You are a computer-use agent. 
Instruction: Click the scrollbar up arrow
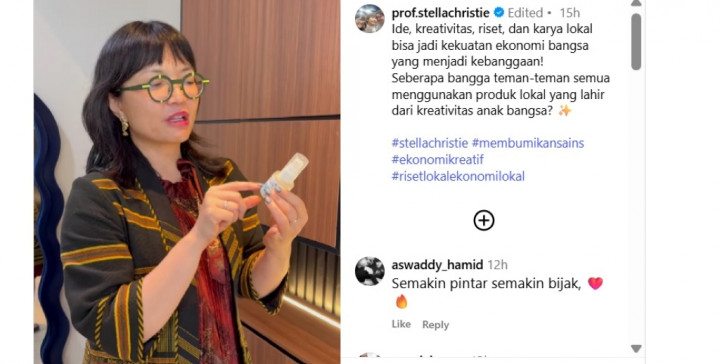(x=636, y=3)
